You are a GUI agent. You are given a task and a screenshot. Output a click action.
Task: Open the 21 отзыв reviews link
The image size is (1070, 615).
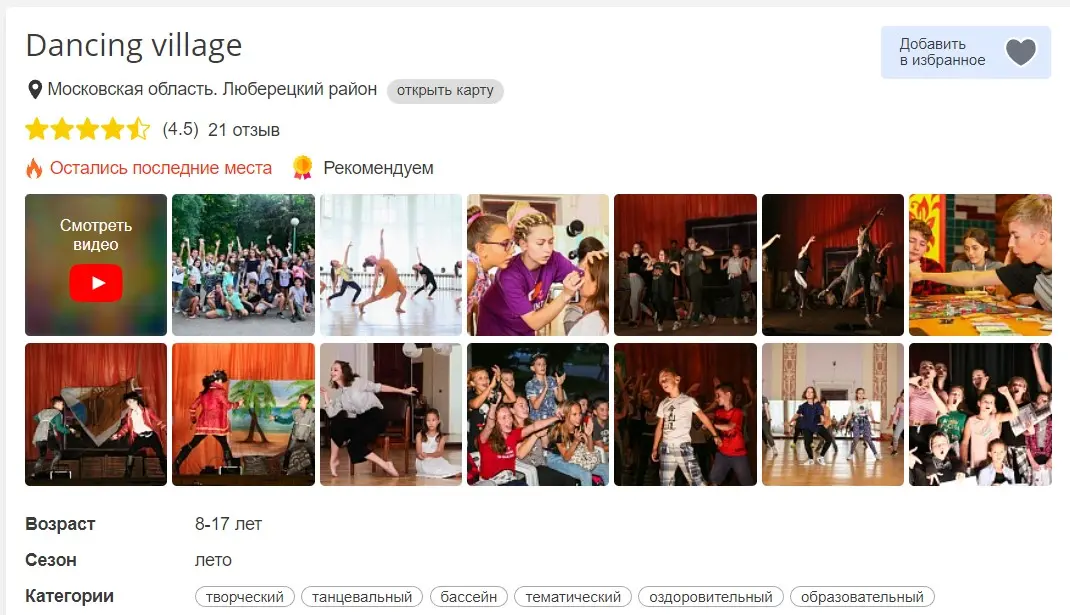pos(244,130)
